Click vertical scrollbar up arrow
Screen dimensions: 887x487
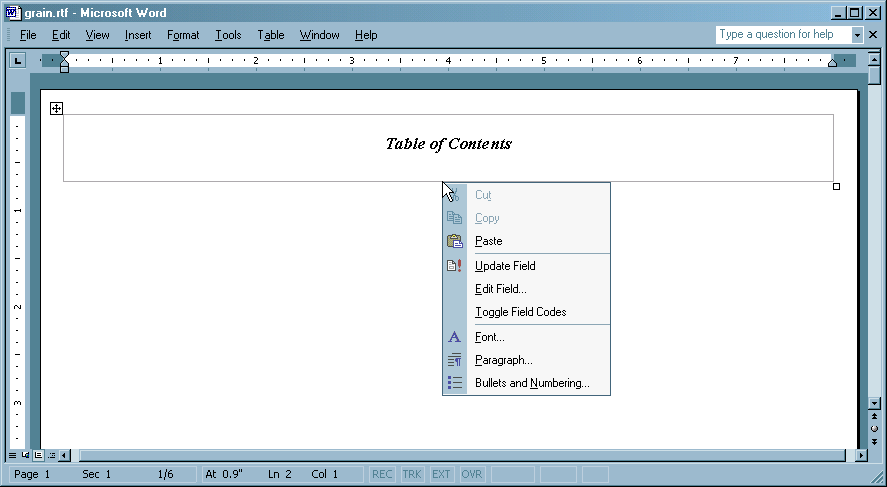coord(875,59)
